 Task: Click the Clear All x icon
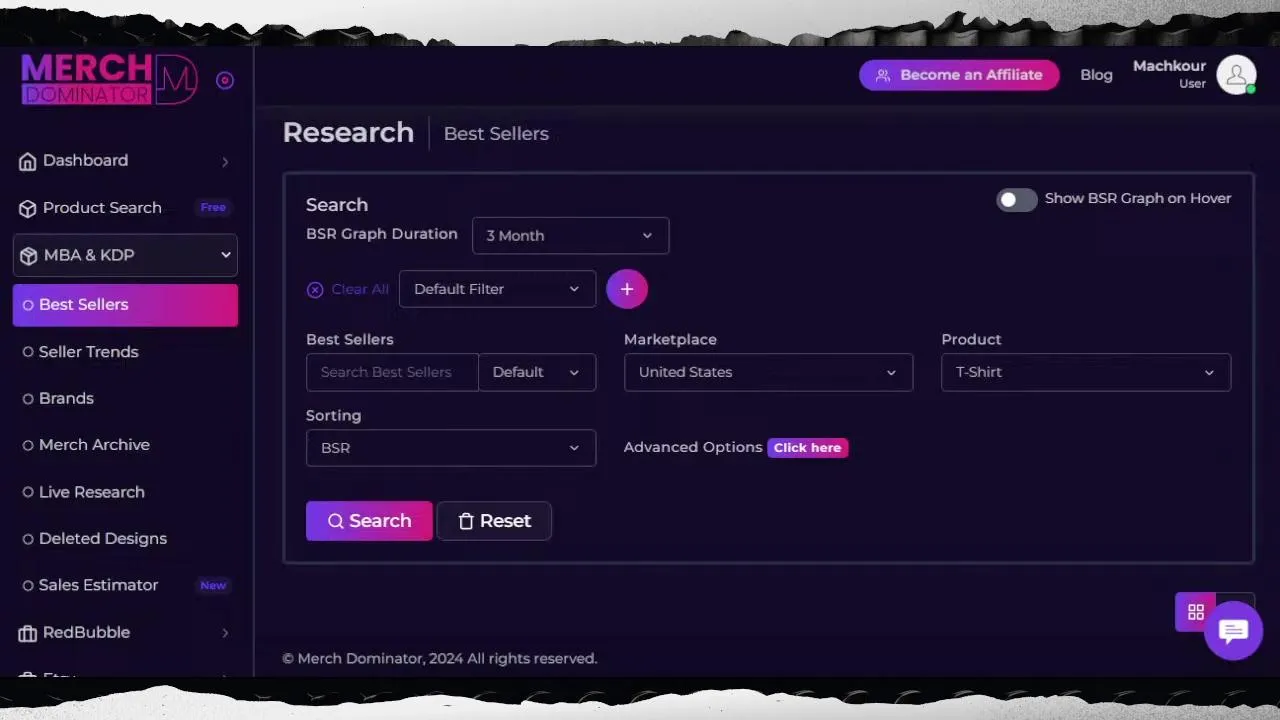click(x=315, y=289)
